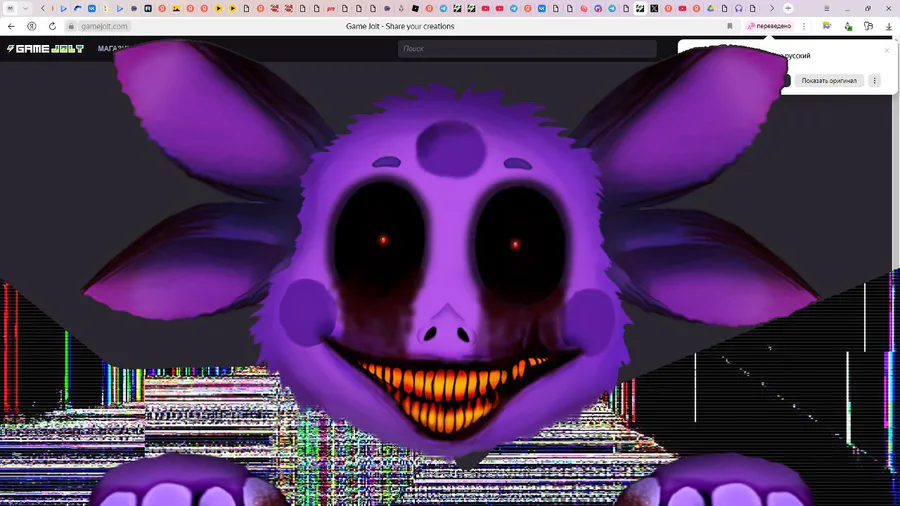
Task: Open translate popup's three-dot options
Action: coord(874,81)
